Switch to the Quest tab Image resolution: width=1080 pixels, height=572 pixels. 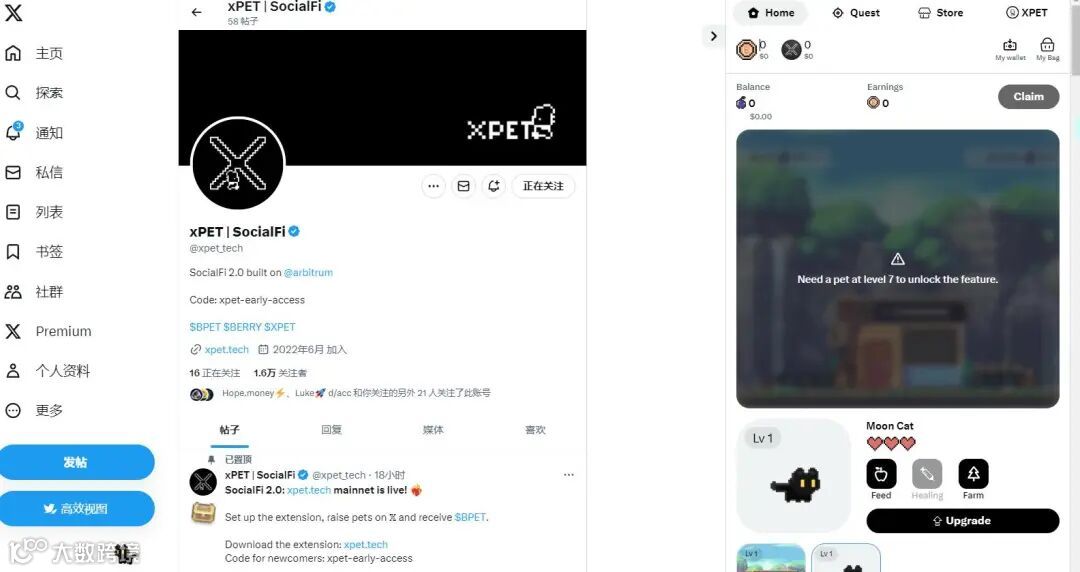coord(855,12)
